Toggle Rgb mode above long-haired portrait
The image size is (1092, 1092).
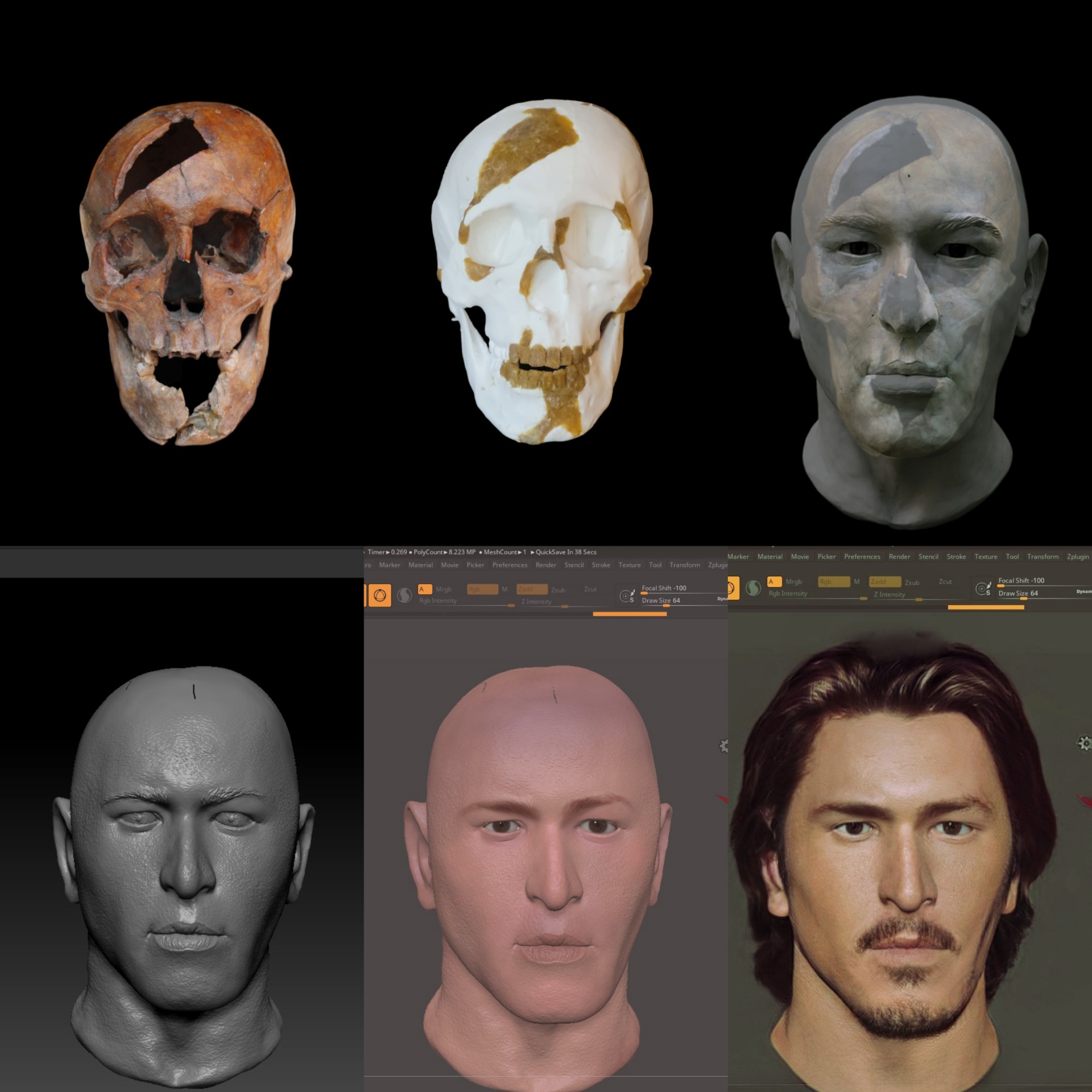[x=833, y=581]
